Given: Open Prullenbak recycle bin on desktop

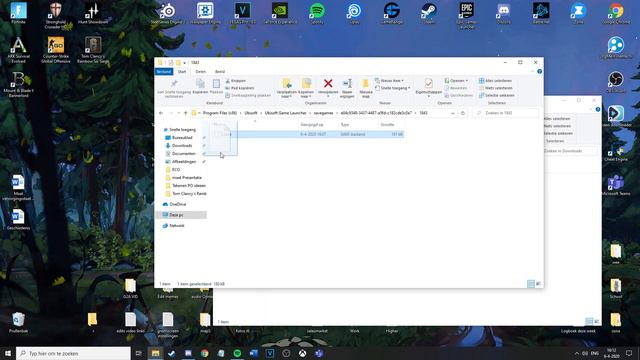Looking at the screenshot, I should [18, 322].
